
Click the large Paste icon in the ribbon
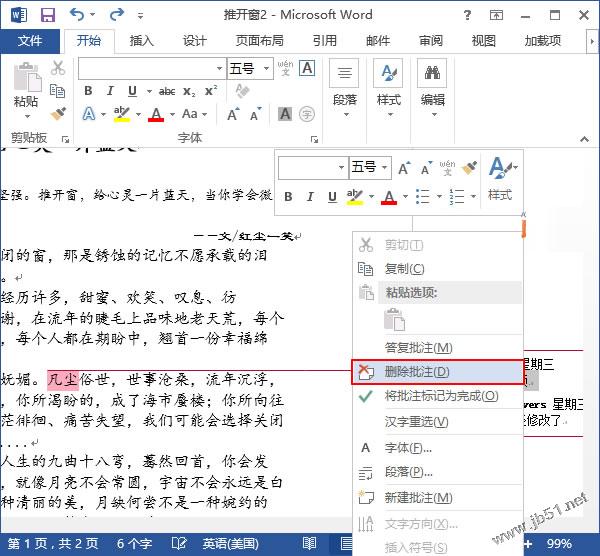(26, 78)
